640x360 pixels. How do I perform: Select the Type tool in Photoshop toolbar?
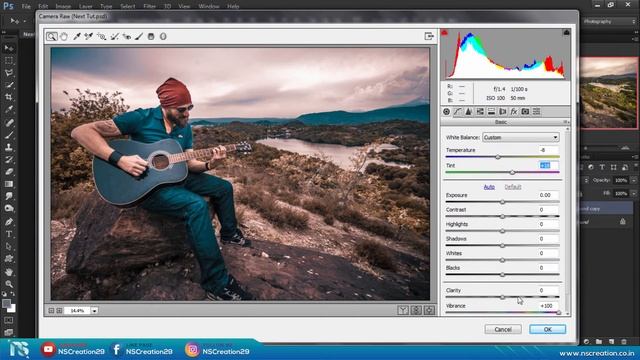(9, 234)
